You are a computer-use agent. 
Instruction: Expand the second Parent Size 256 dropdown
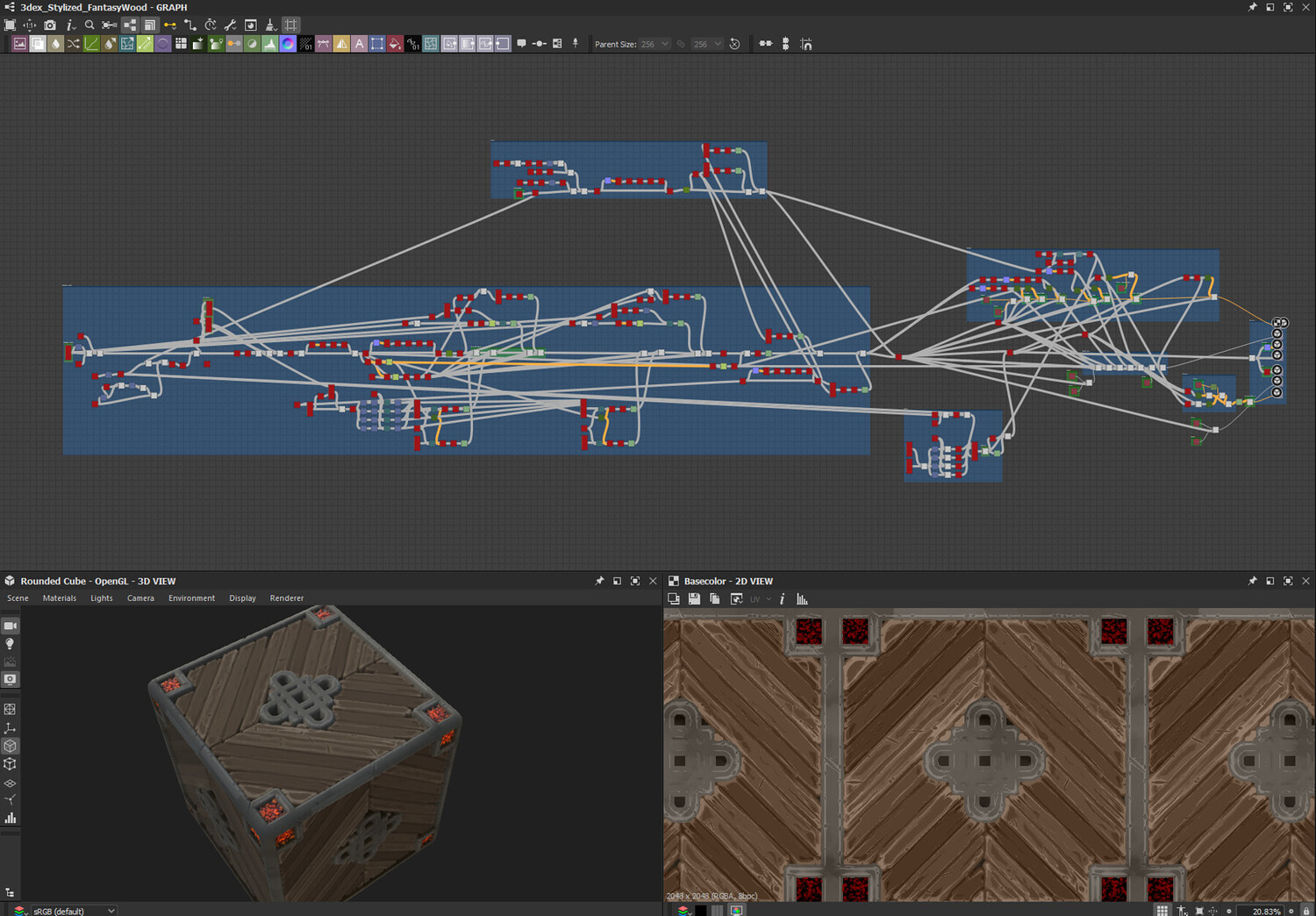pos(707,44)
